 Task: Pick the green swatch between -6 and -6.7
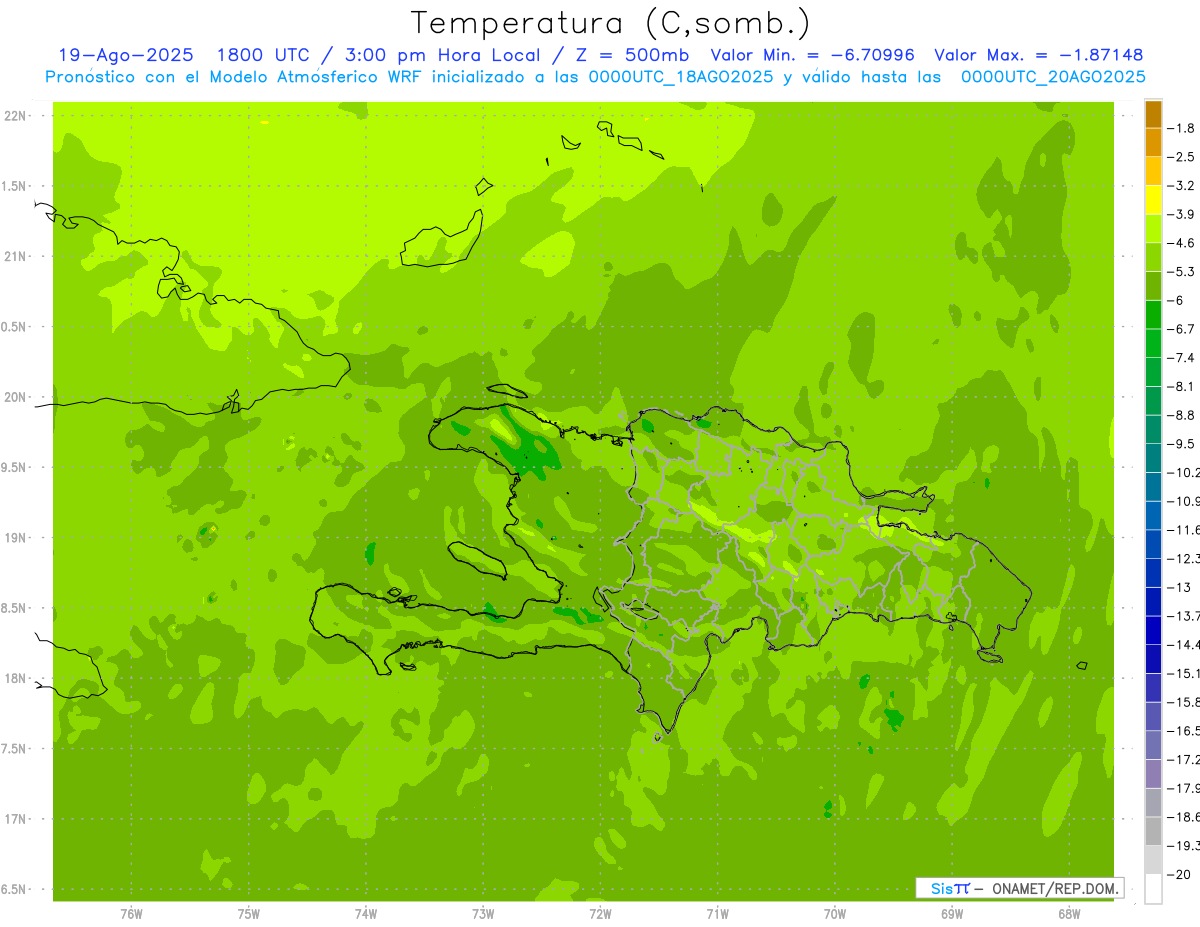[x=1153, y=315]
